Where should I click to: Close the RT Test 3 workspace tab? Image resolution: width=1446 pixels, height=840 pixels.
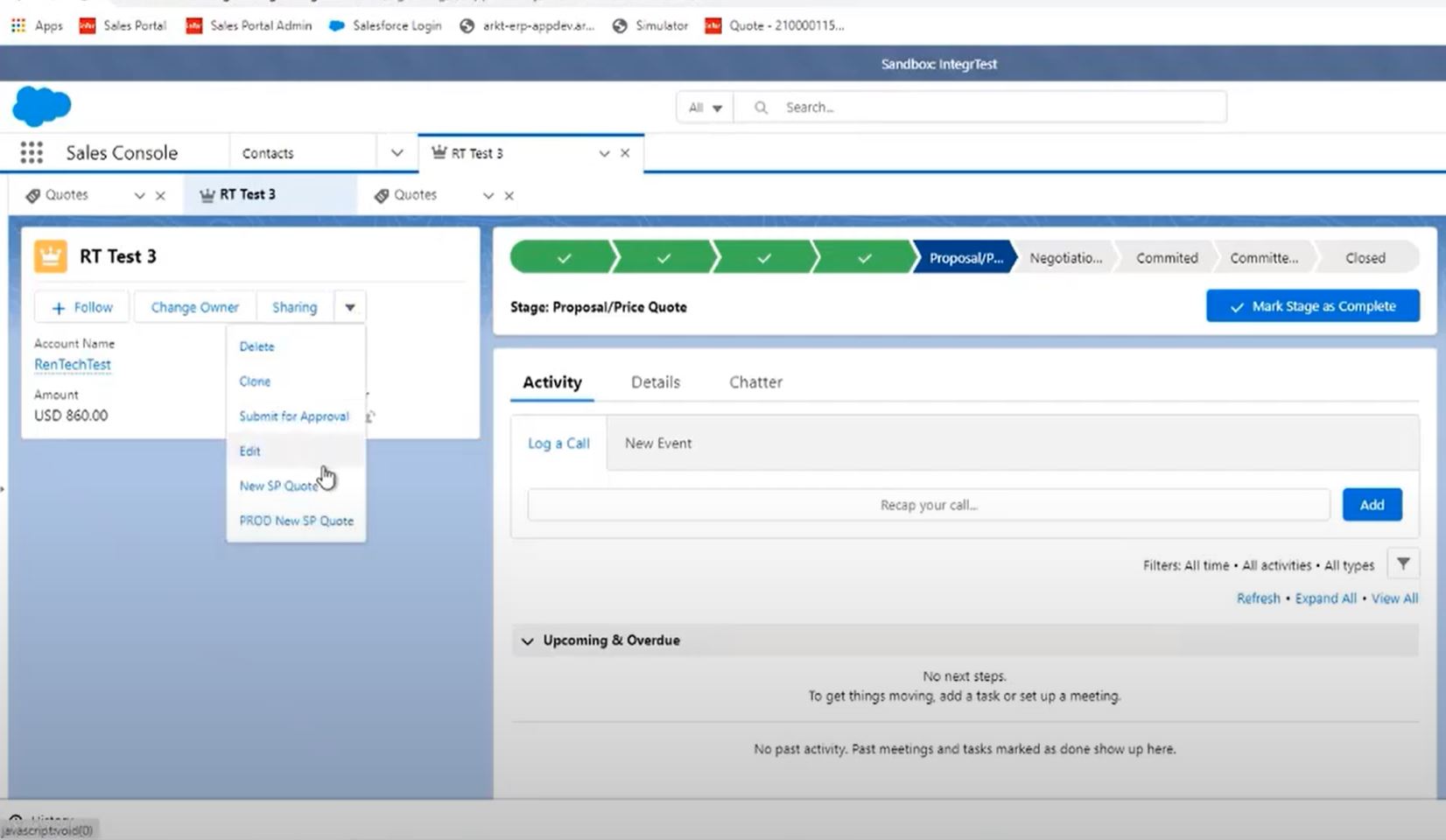[x=625, y=153]
